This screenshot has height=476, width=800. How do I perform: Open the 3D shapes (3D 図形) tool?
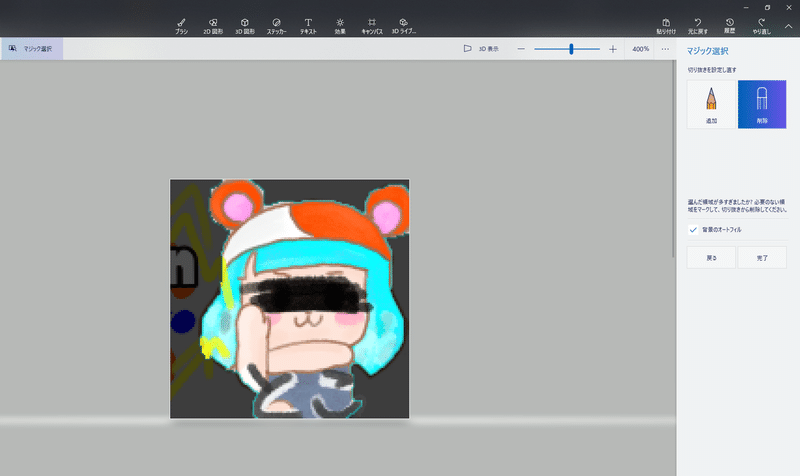click(245, 26)
